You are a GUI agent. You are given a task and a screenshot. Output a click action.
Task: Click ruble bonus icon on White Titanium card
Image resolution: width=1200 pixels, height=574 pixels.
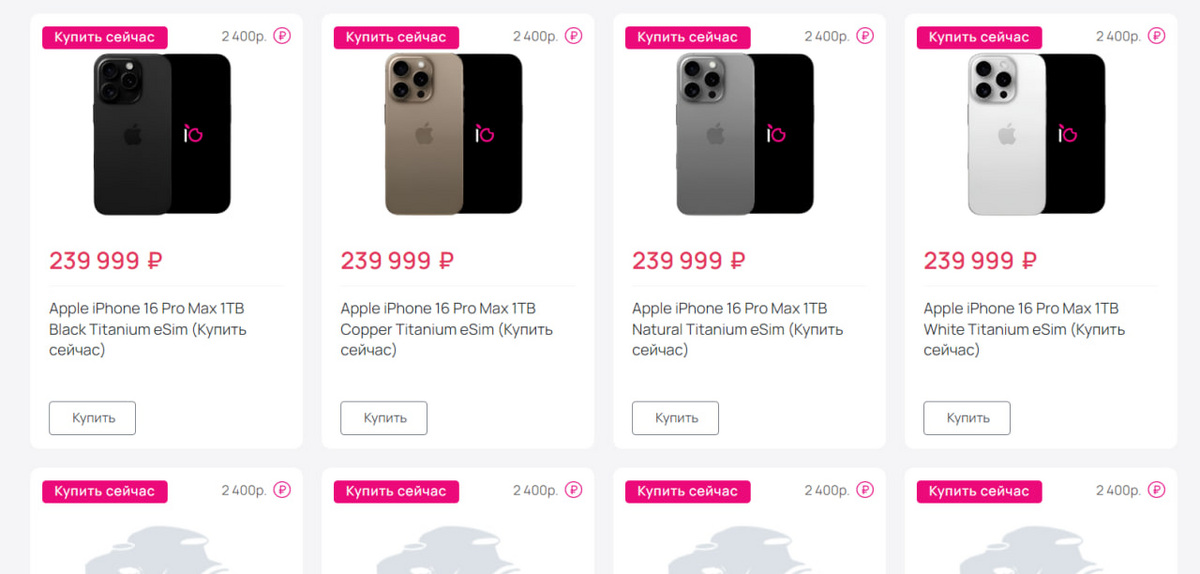coord(1156,36)
